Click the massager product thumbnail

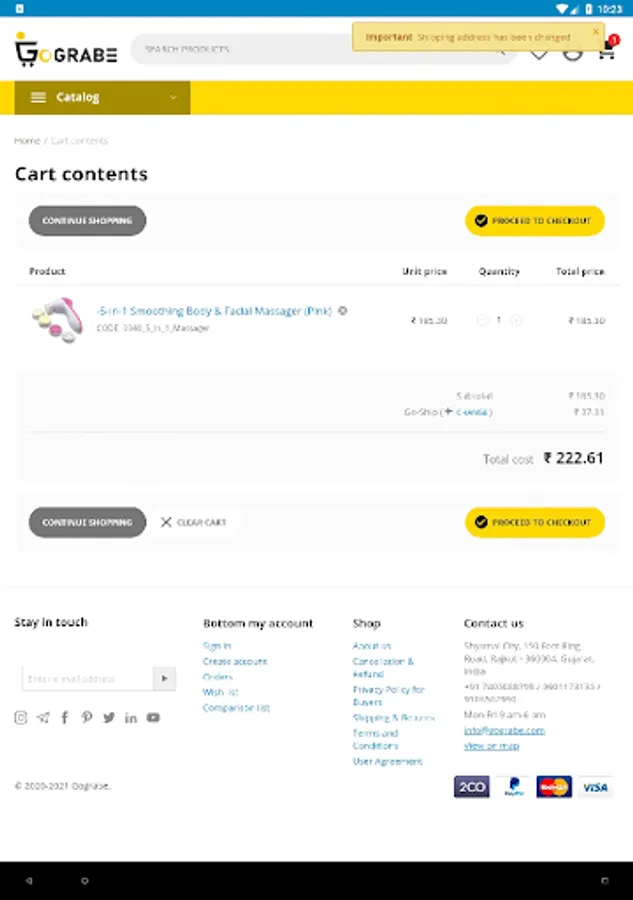pyautogui.click(x=56, y=319)
